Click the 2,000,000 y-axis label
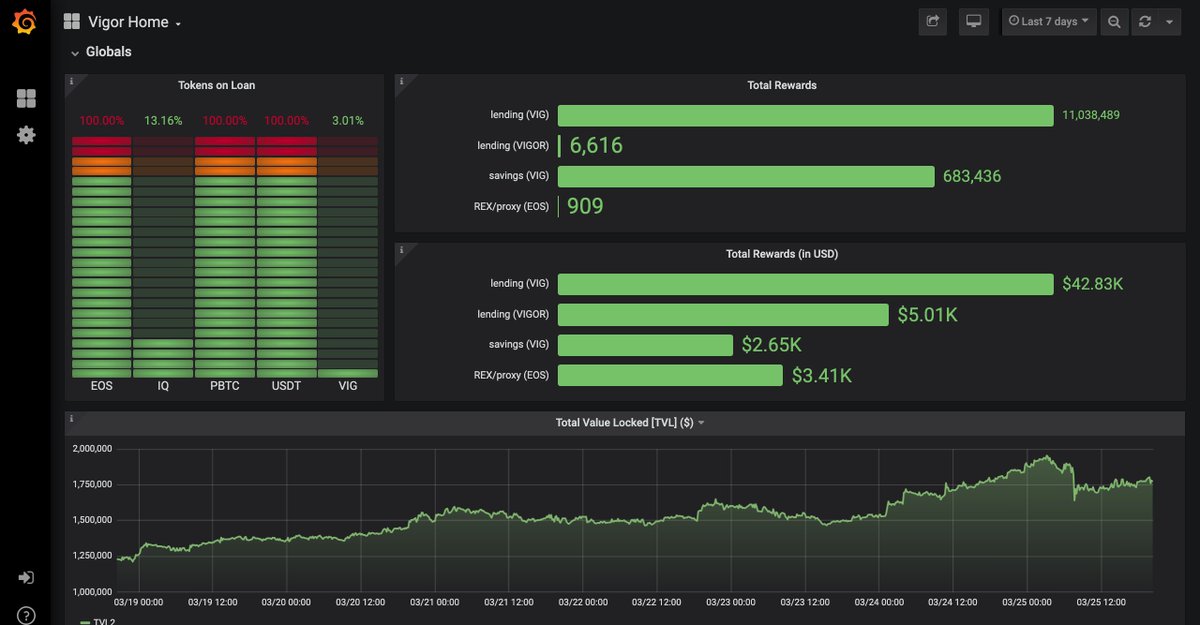 pyautogui.click(x=92, y=448)
